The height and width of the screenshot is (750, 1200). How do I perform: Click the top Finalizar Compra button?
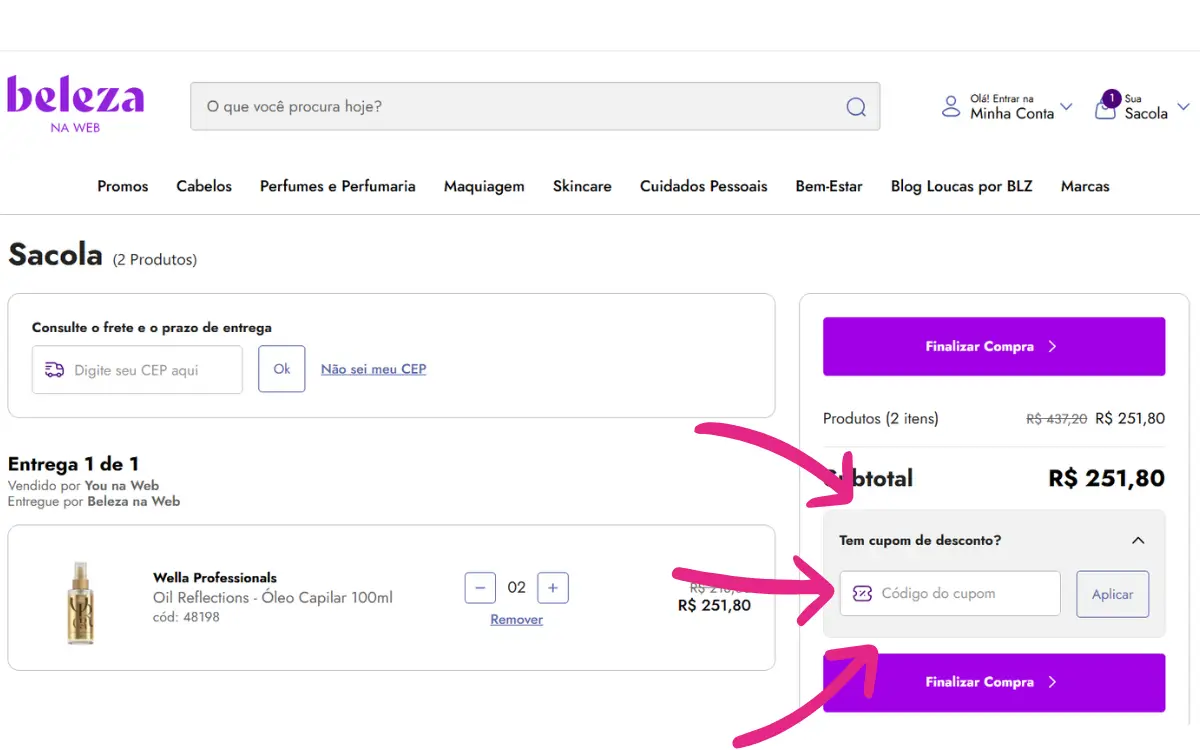994,346
